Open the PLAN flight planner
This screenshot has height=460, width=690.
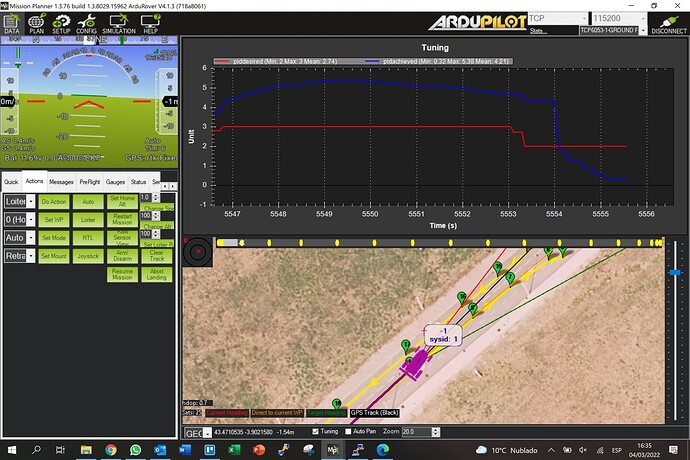[x=37, y=24]
